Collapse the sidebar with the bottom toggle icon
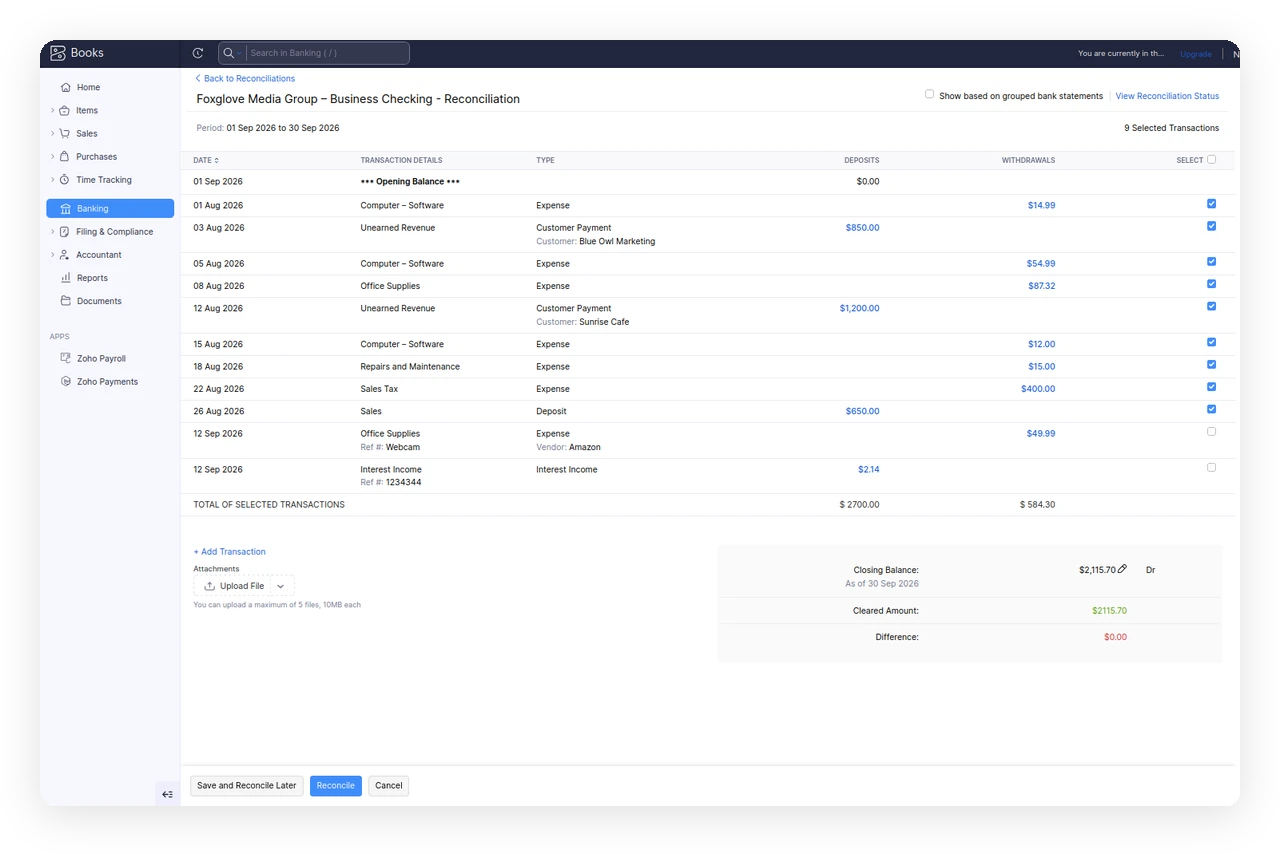The height and width of the screenshot is (854, 1280). point(167,794)
